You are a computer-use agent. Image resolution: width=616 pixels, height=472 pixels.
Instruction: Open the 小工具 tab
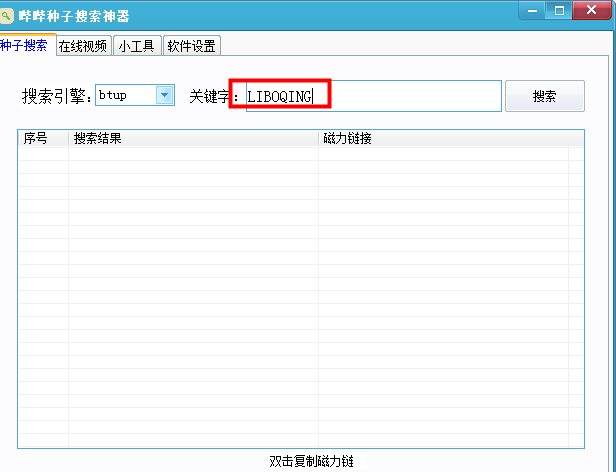pos(137,46)
